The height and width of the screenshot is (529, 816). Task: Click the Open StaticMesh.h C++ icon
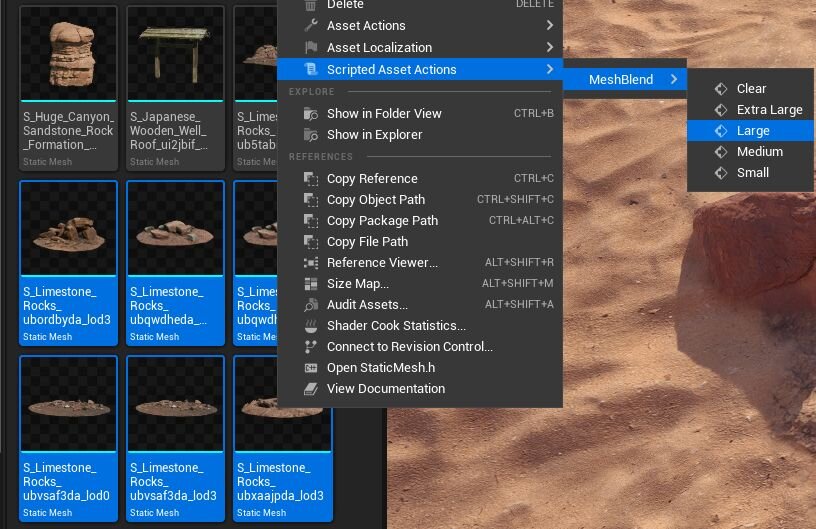(311, 368)
